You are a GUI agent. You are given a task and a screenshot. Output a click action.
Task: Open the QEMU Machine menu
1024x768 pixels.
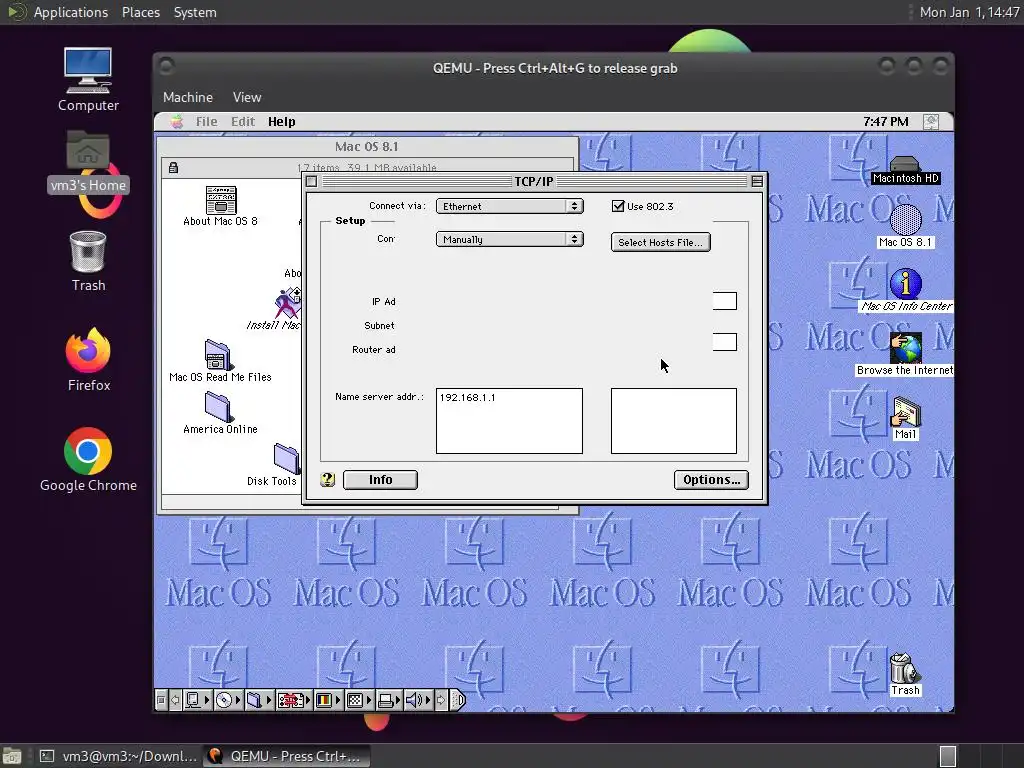click(x=188, y=97)
